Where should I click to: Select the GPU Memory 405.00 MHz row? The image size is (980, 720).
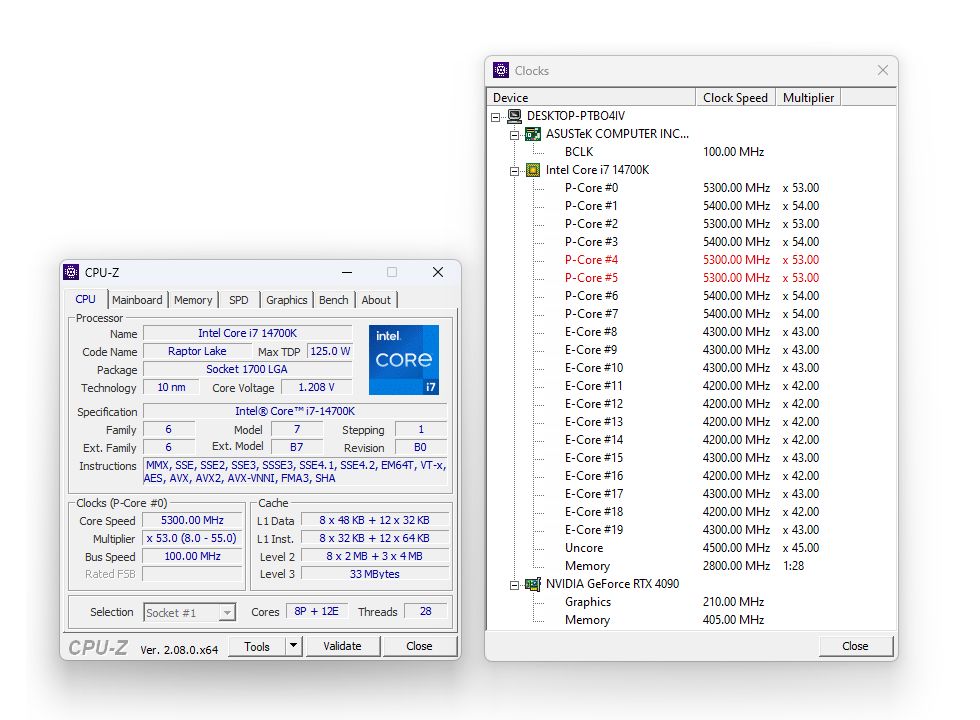coord(691,620)
